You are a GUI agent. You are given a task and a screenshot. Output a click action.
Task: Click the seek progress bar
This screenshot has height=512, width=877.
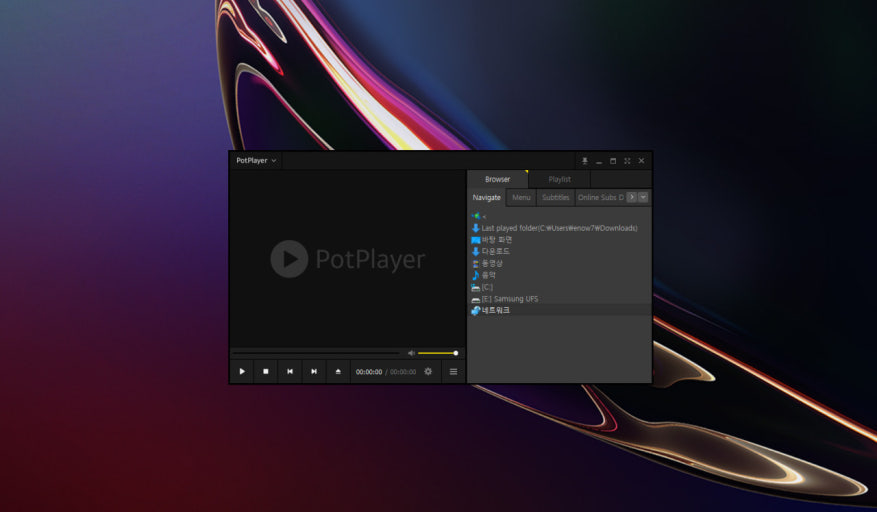click(317, 353)
